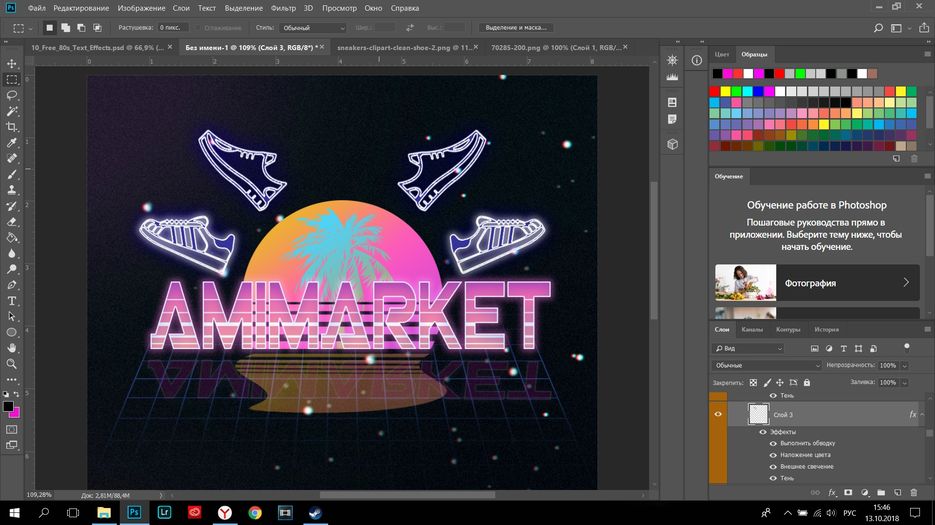Screen dimensions: 935x525
Task: Open the 3D panel cube icon
Action: pyautogui.click(x=672, y=144)
